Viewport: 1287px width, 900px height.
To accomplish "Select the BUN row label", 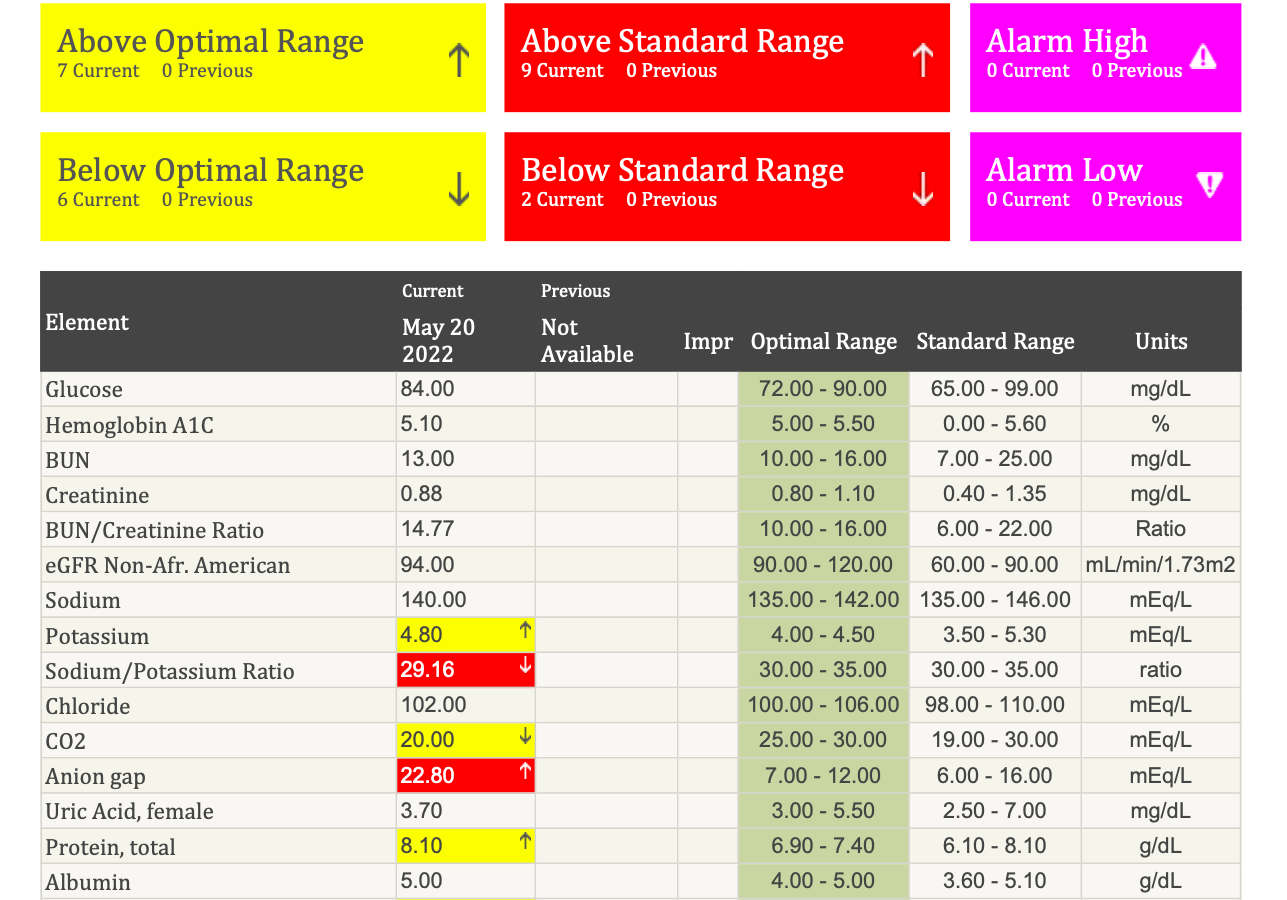I will coord(67,461).
